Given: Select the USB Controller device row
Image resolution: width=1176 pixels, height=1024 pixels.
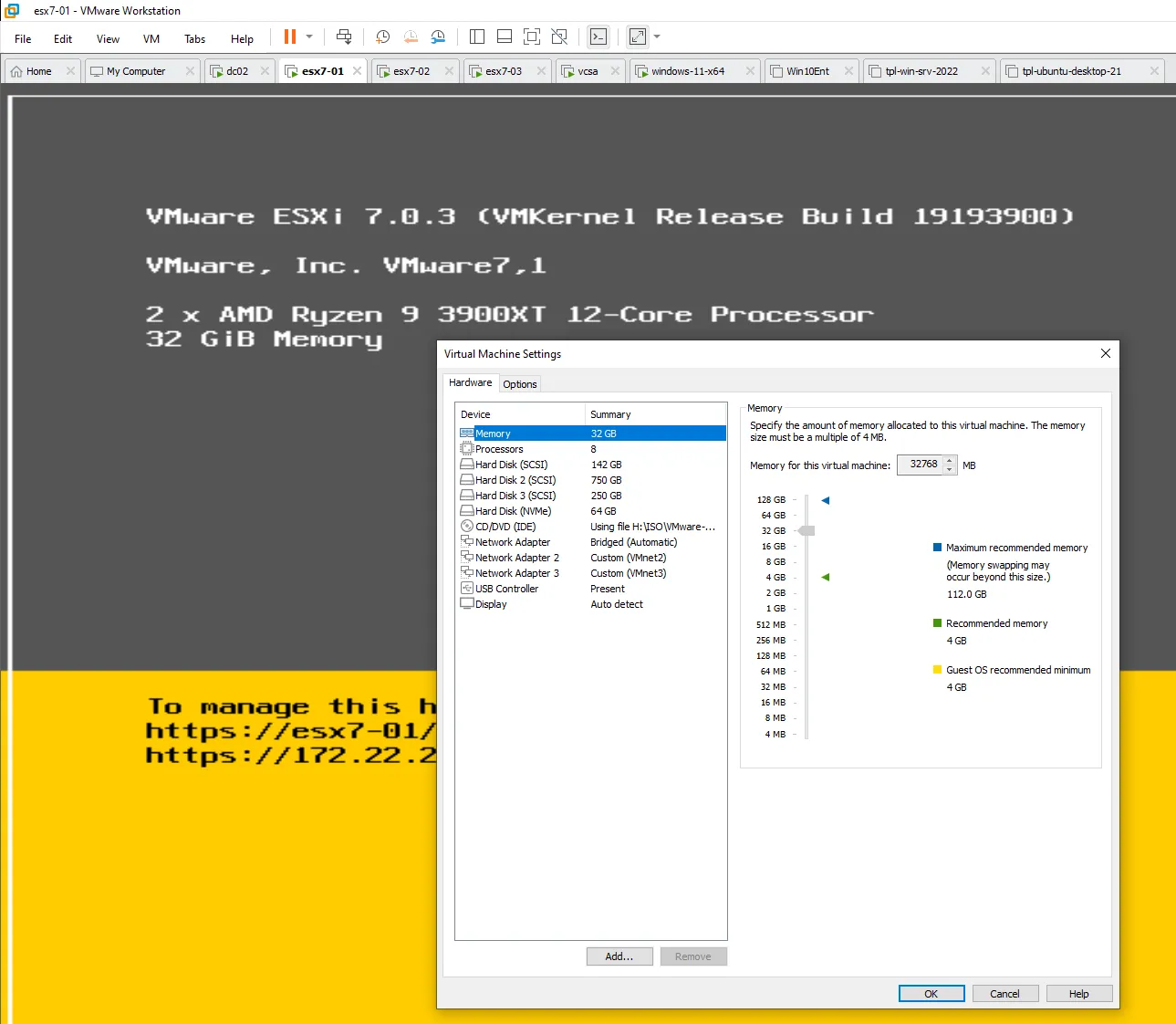Looking at the screenshot, I should point(591,589).
